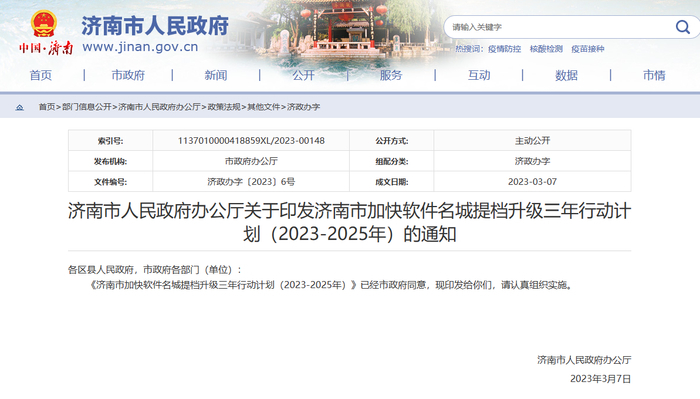This screenshot has width=700, height=399.
Task: Click the 市政府办公厅 table cell
Action: coord(251,161)
